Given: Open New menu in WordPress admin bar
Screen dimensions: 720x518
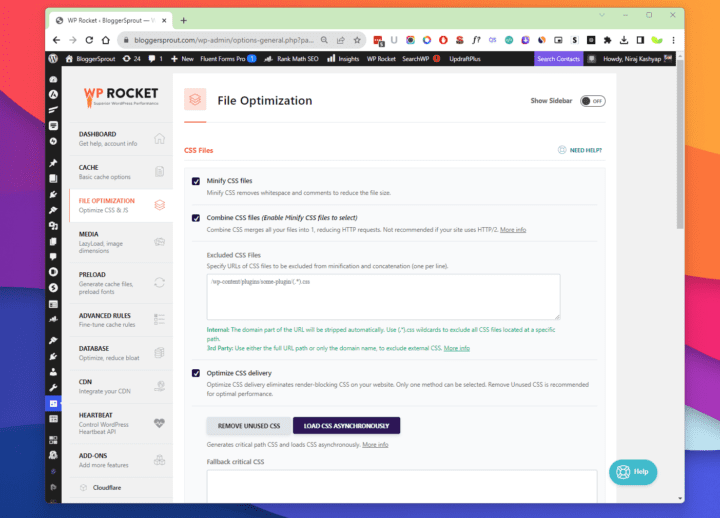Looking at the screenshot, I should click(182, 59).
